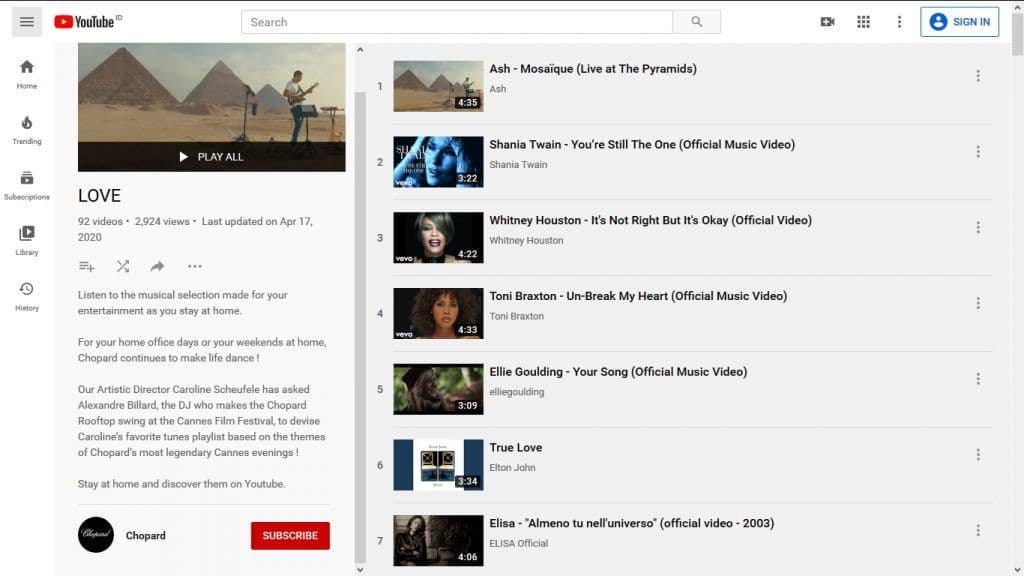Image resolution: width=1024 pixels, height=576 pixels.
Task: Click the search magnifier button
Action: point(697,22)
